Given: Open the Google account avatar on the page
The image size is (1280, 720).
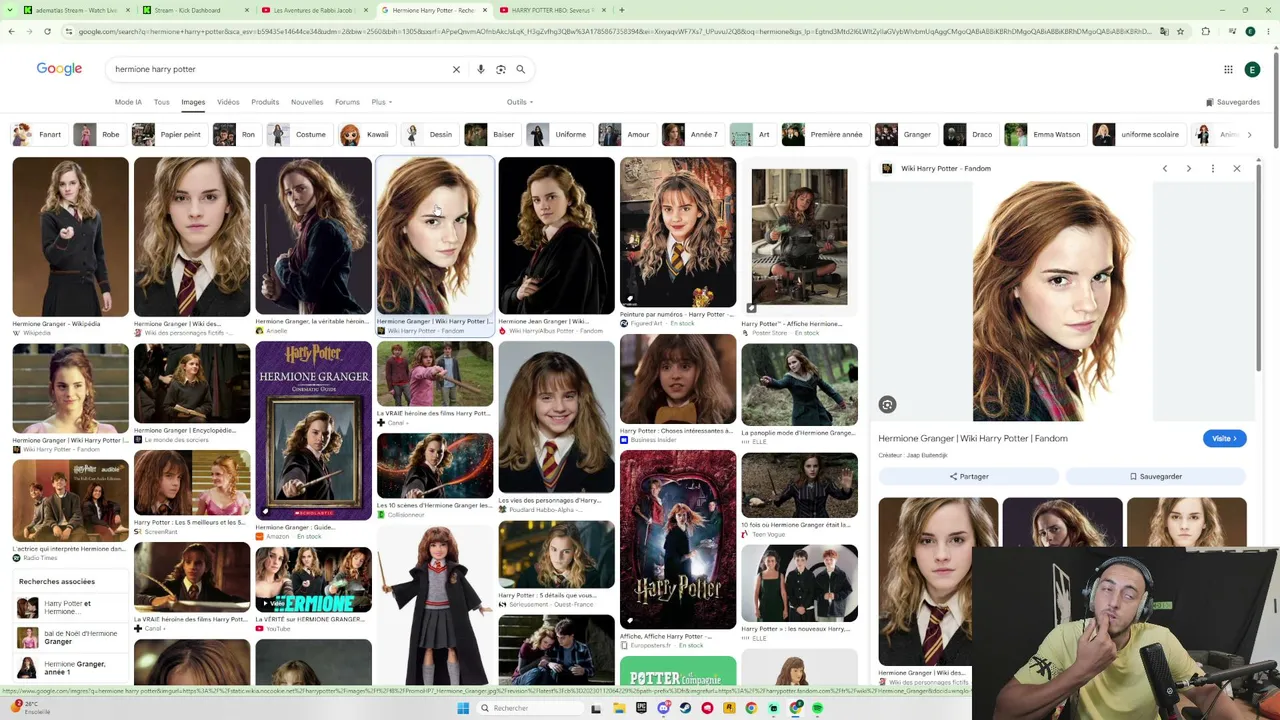Looking at the screenshot, I should point(1252,69).
